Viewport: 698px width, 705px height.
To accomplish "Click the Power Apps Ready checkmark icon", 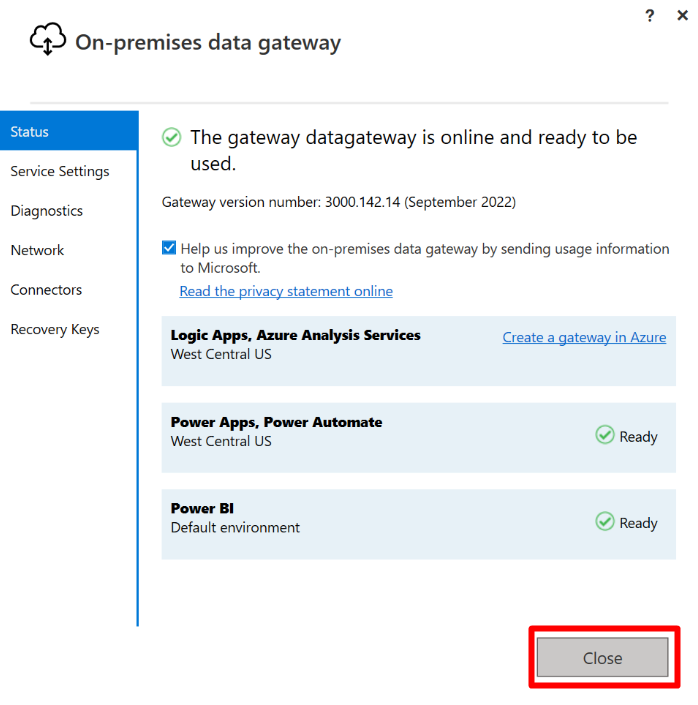I will (x=605, y=435).
